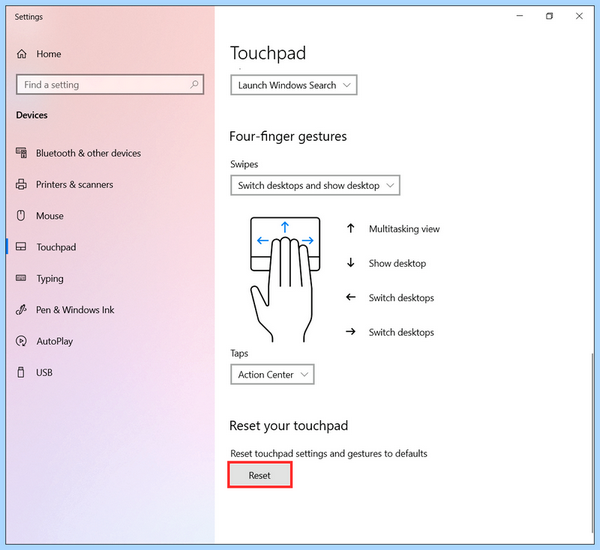Click the Touchpad icon in the sidebar
The image size is (600, 550).
21,247
